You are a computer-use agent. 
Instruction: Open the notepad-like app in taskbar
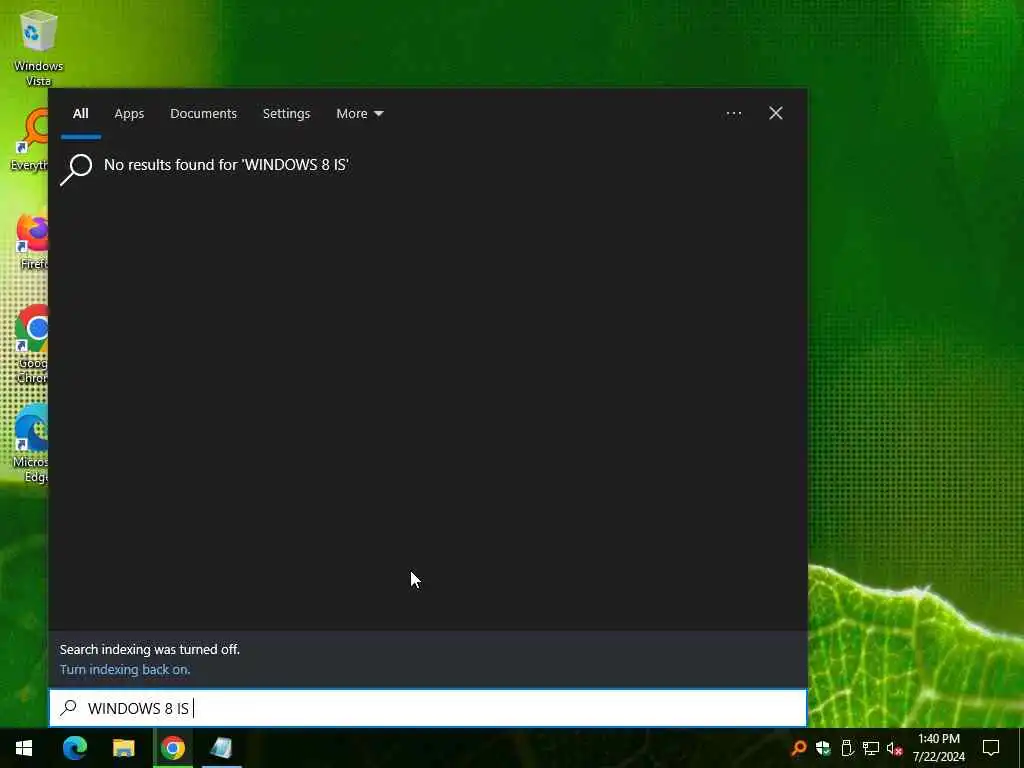click(221, 748)
